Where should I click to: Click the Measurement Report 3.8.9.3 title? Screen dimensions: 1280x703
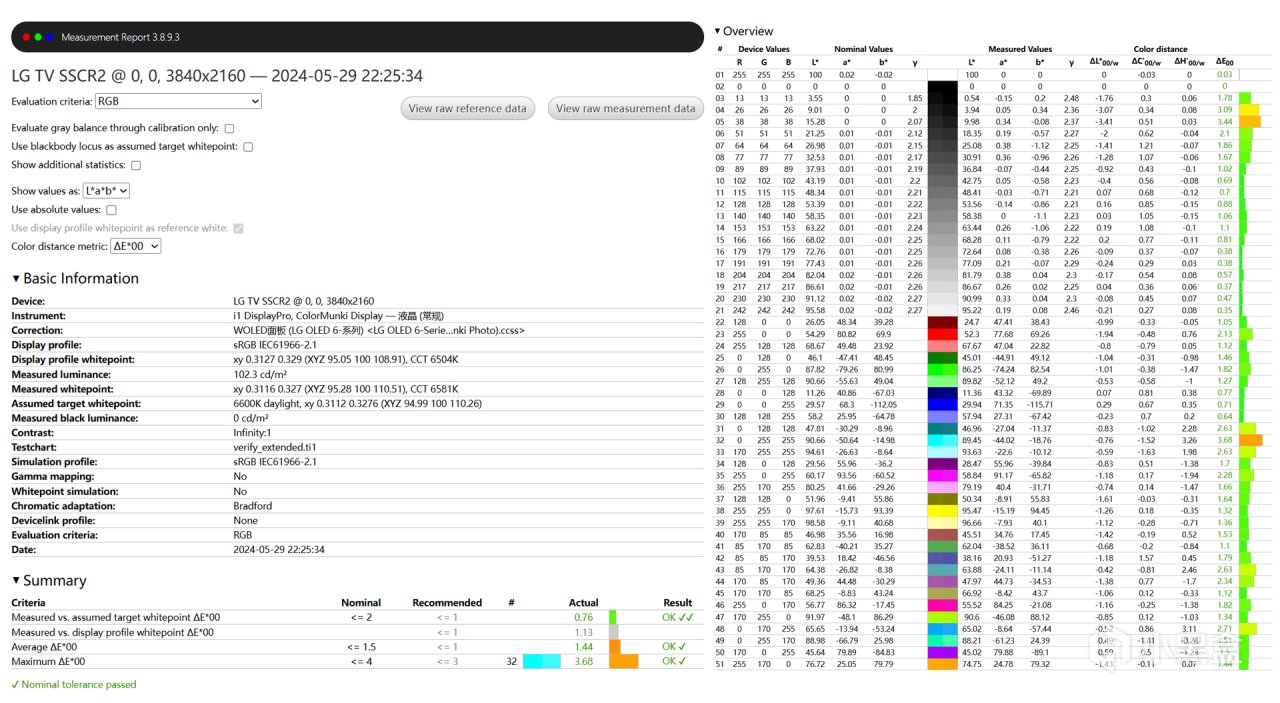120,37
